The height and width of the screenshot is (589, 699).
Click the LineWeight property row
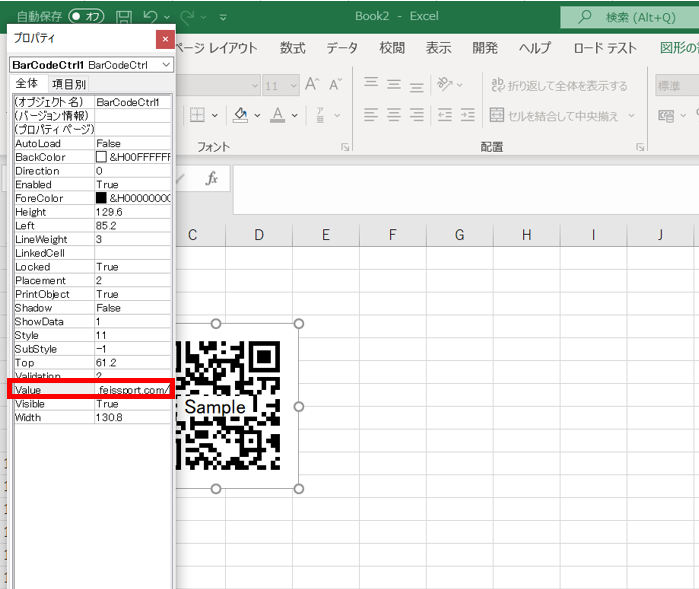coord(92,239)
